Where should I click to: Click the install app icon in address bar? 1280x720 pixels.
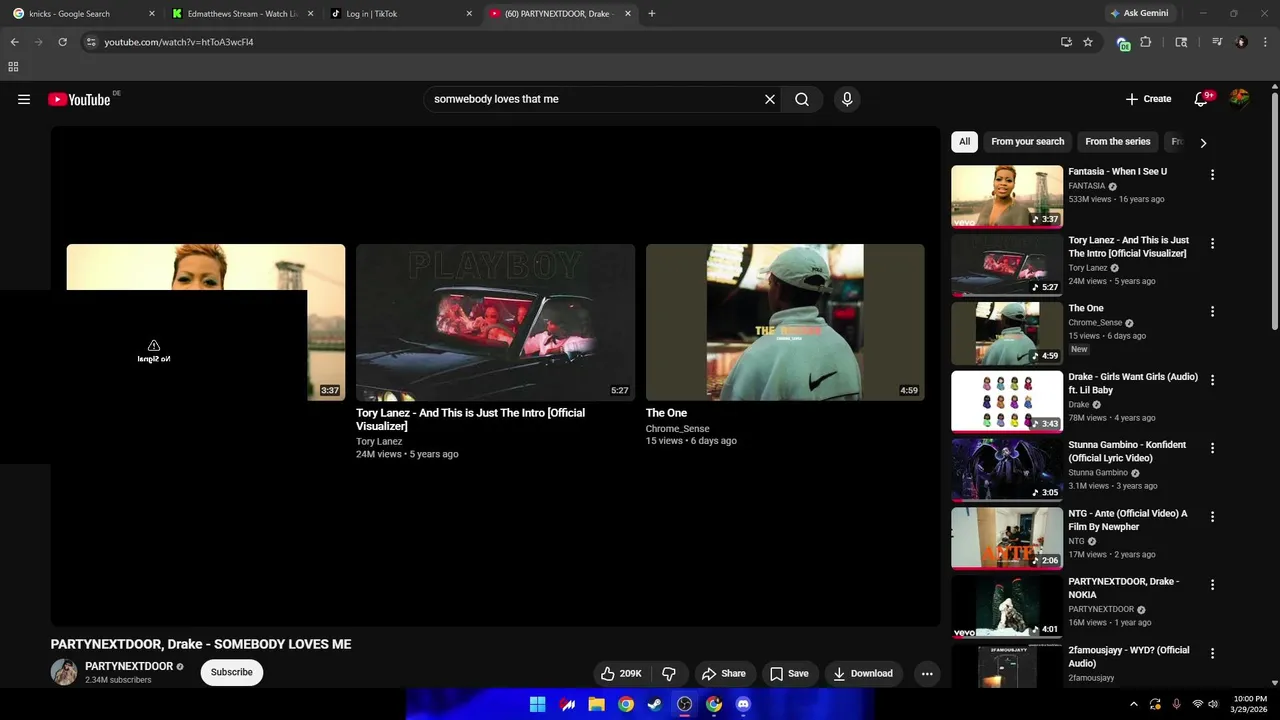[x=1066, y=42]
